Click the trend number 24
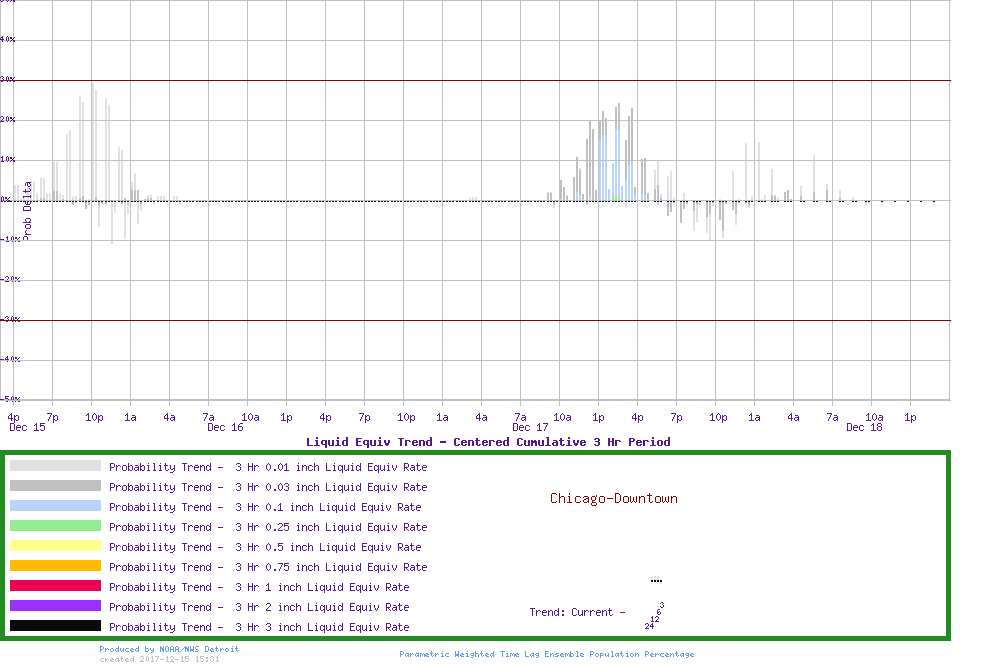 coord(649,626)
